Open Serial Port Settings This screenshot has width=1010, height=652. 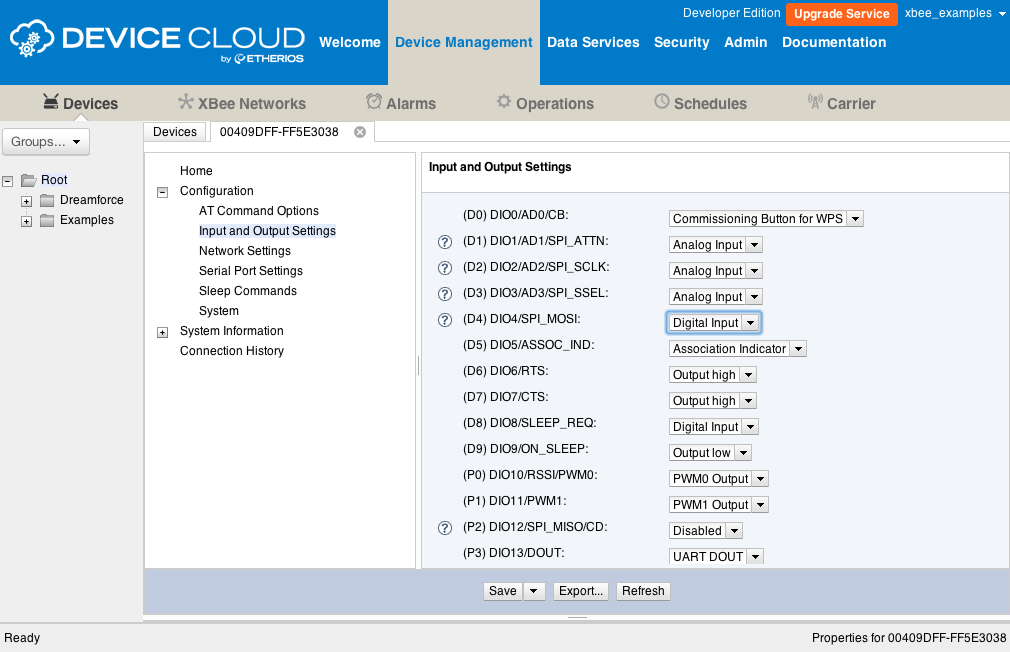coord(251,271)
